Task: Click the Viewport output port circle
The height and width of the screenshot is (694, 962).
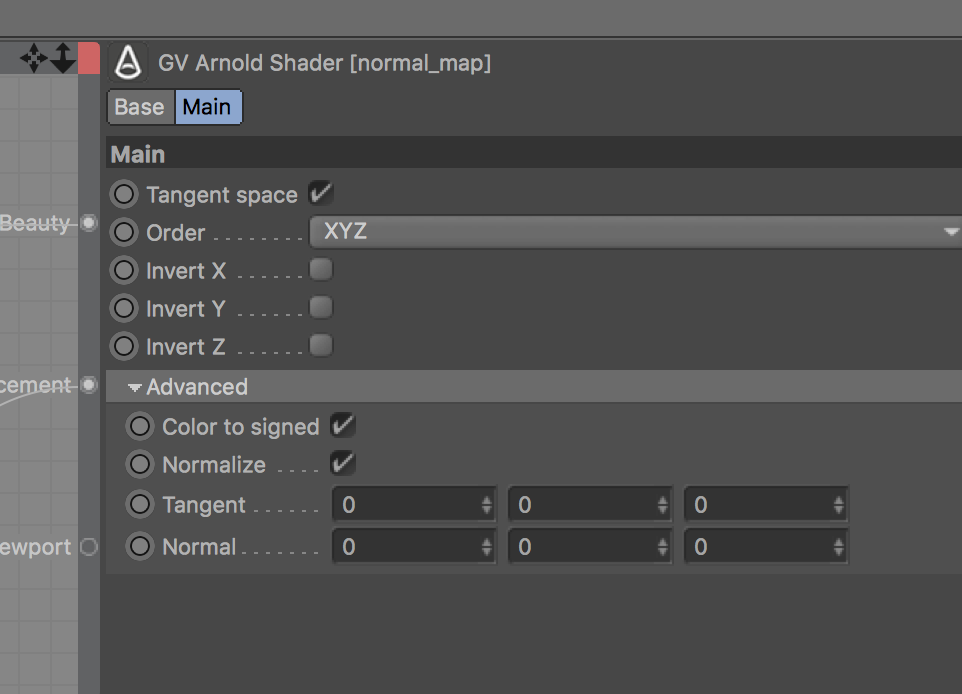Action: coord(88,547)
